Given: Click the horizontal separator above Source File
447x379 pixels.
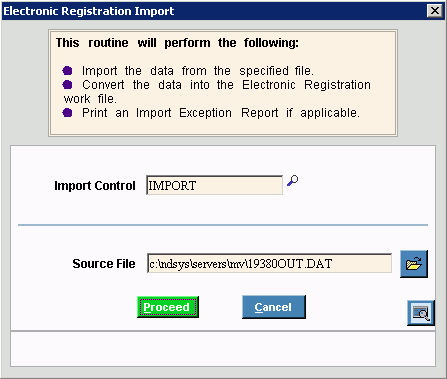Looking at the screenshot, I should [x=223, y=225].
